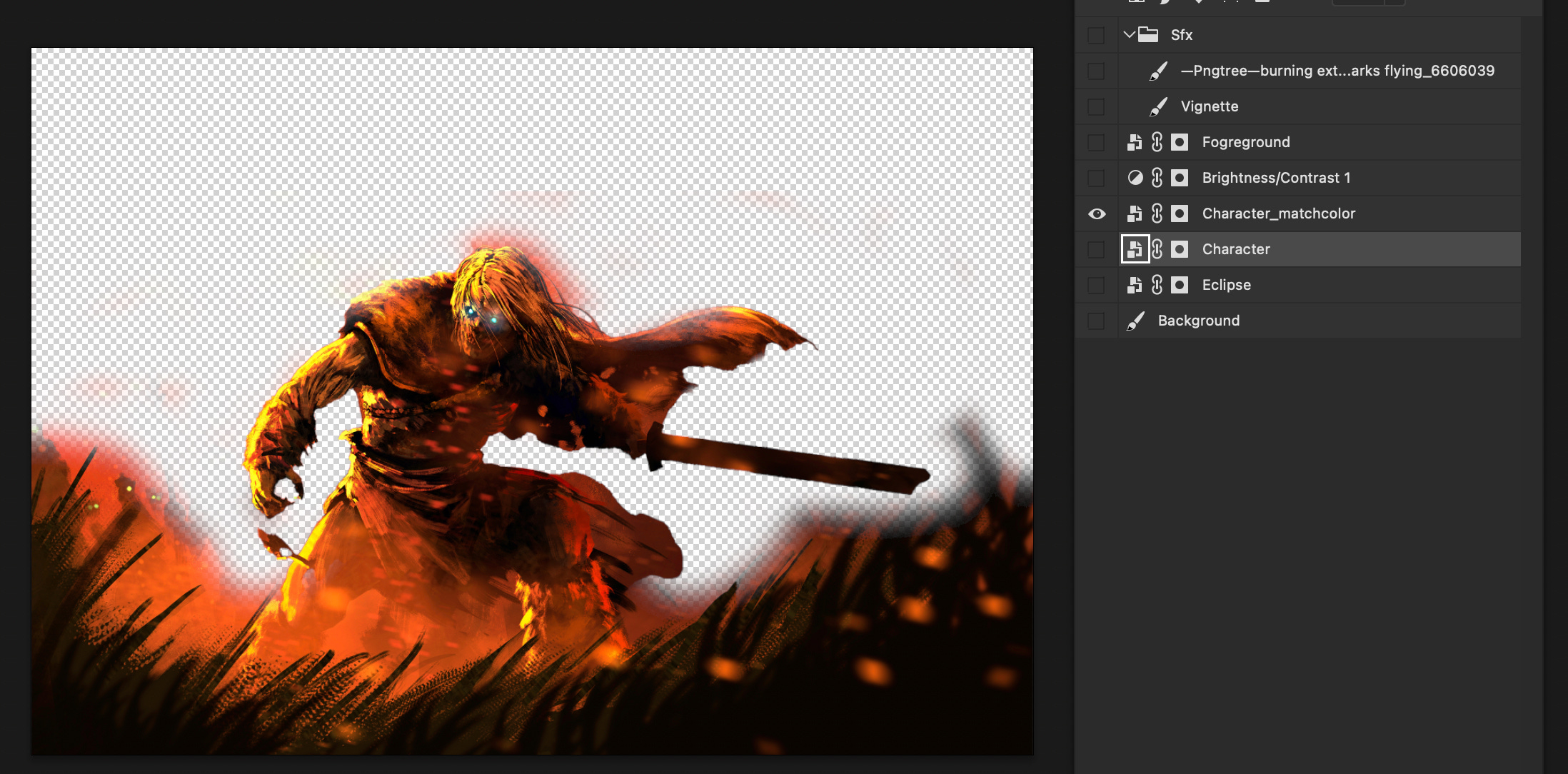This screenshot has width=1568, height=774.
Task: Click the Character_matchcolor link chain icon
Action: tap(1157, 213)
